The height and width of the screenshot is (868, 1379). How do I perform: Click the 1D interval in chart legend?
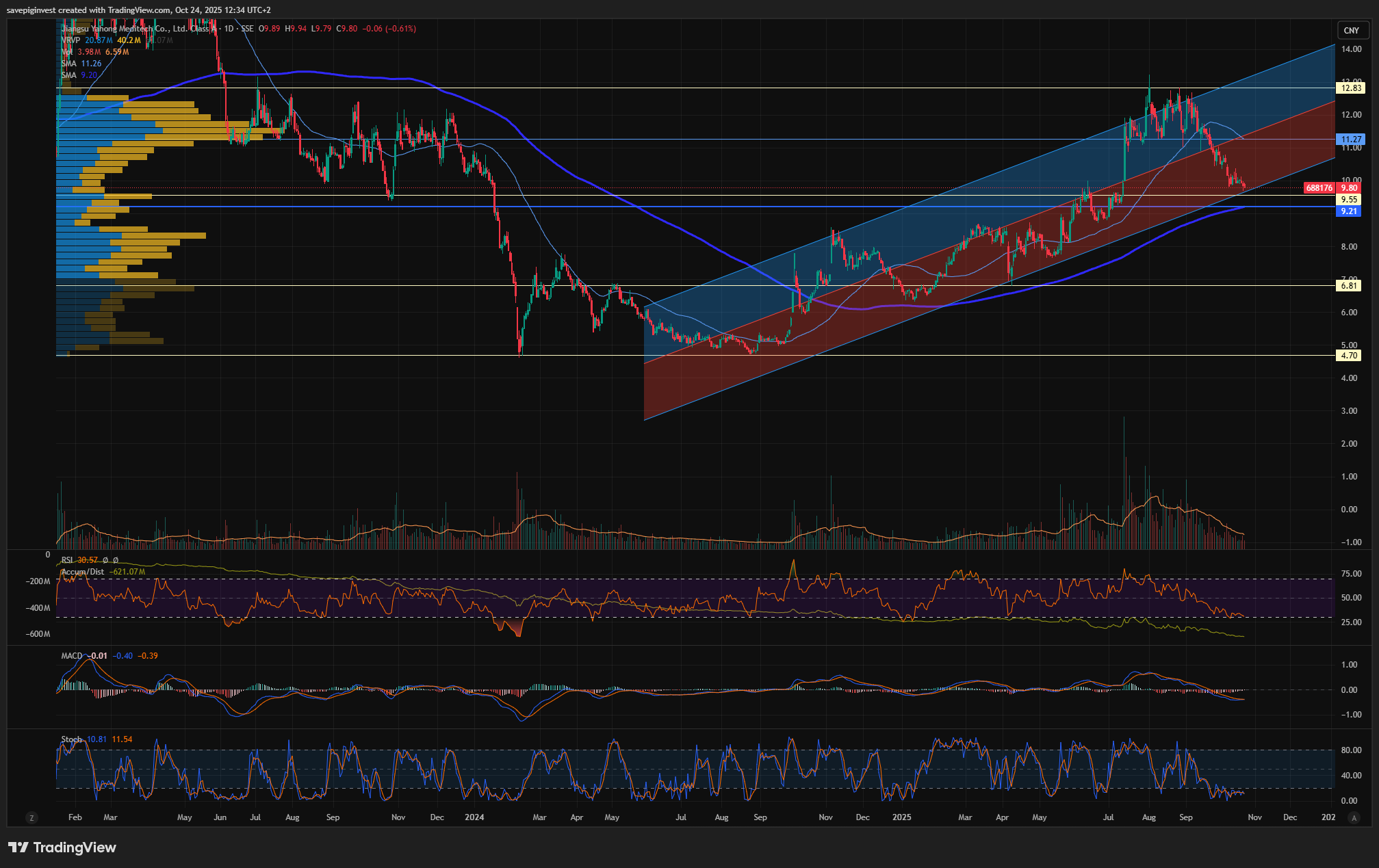[229, 29]
